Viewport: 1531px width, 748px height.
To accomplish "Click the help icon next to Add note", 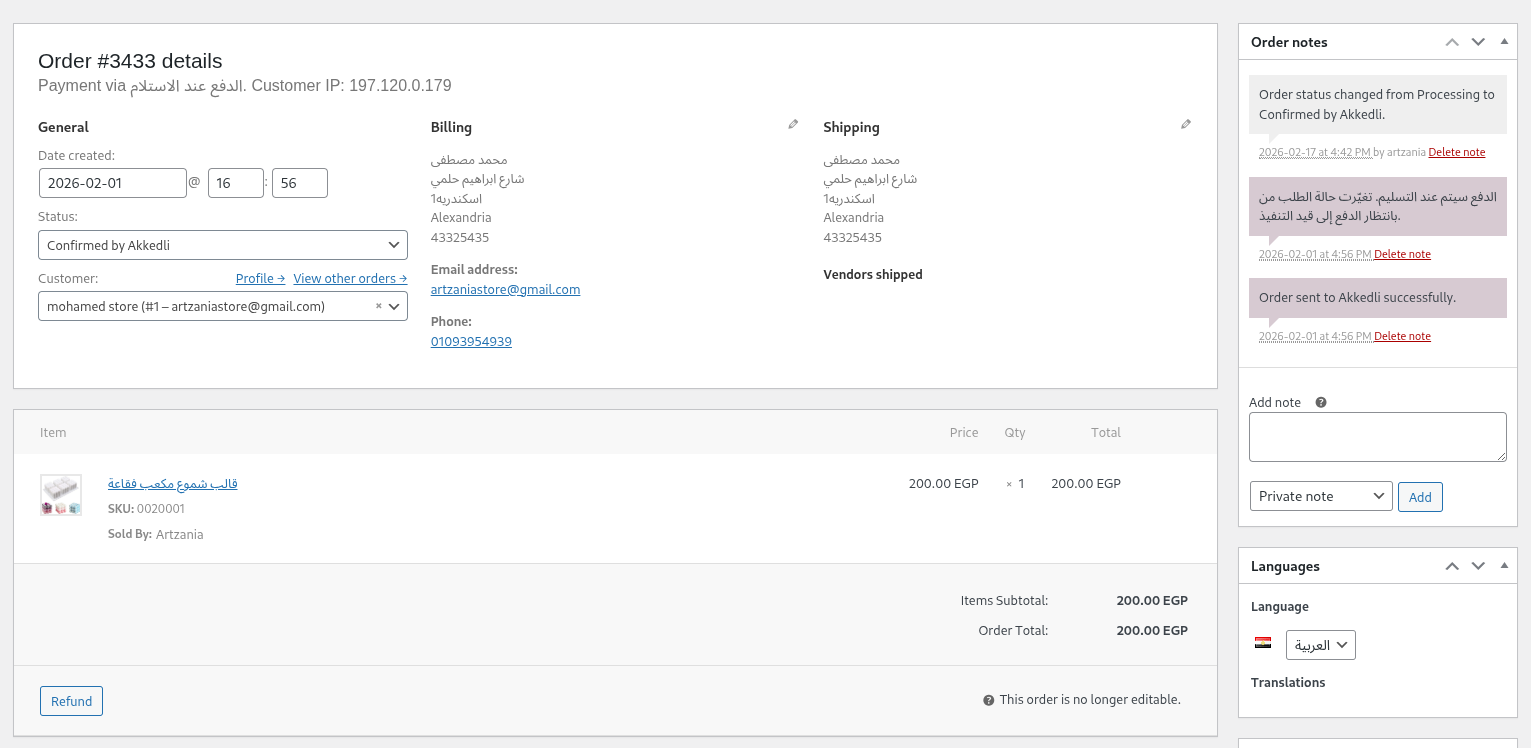I will click(1320, 401).
